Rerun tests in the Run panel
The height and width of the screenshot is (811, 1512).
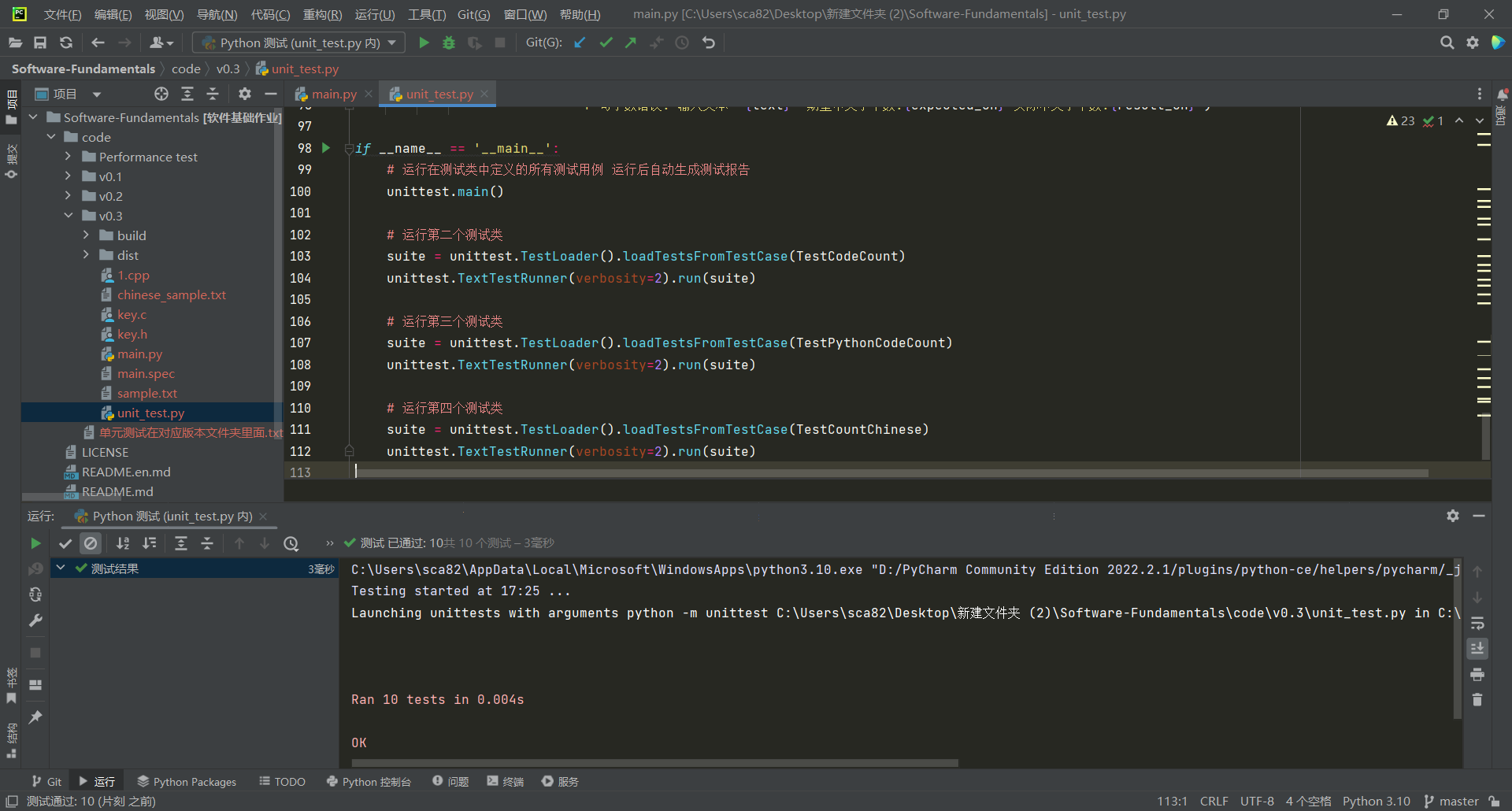pos(35,543)
